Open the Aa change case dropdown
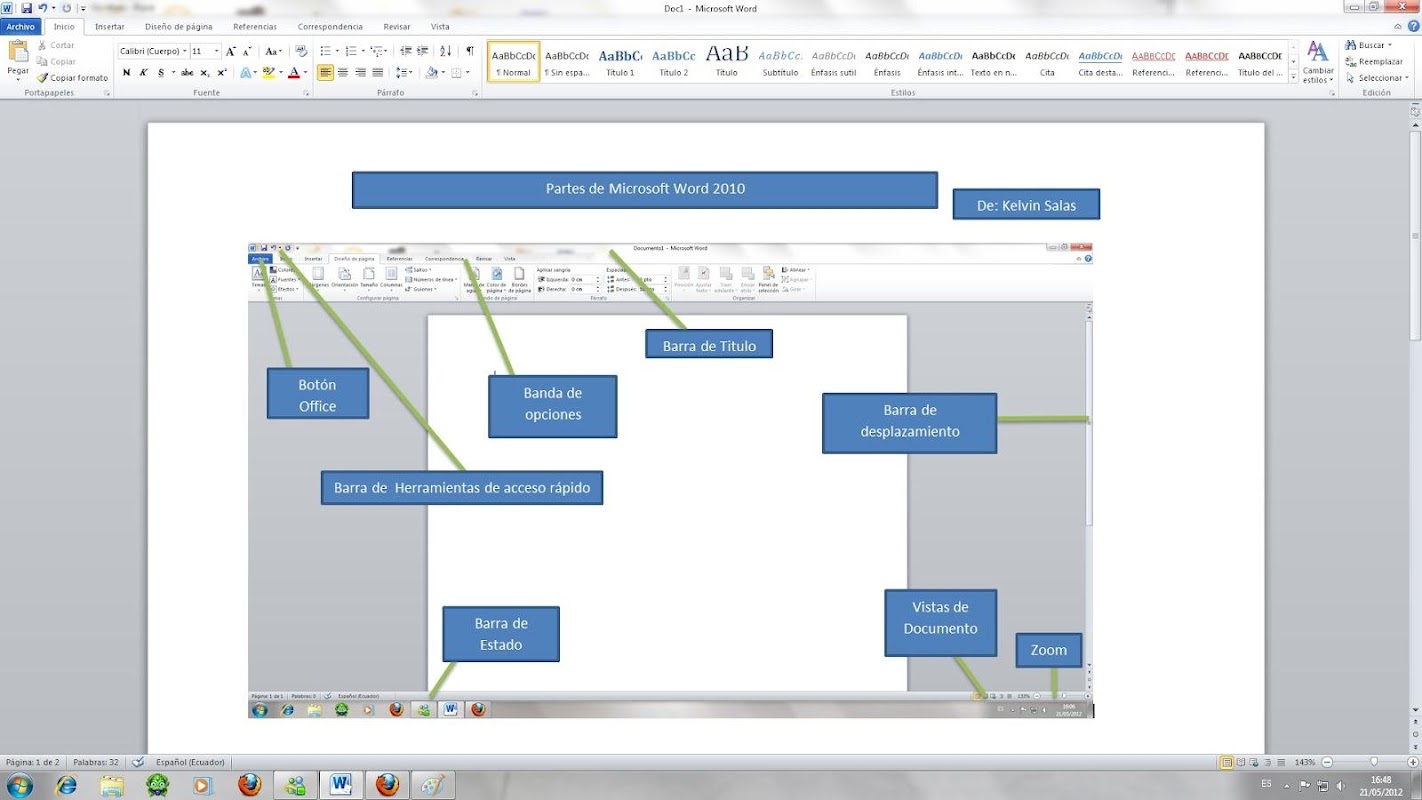1422x800 pixels. pos(274,51)
